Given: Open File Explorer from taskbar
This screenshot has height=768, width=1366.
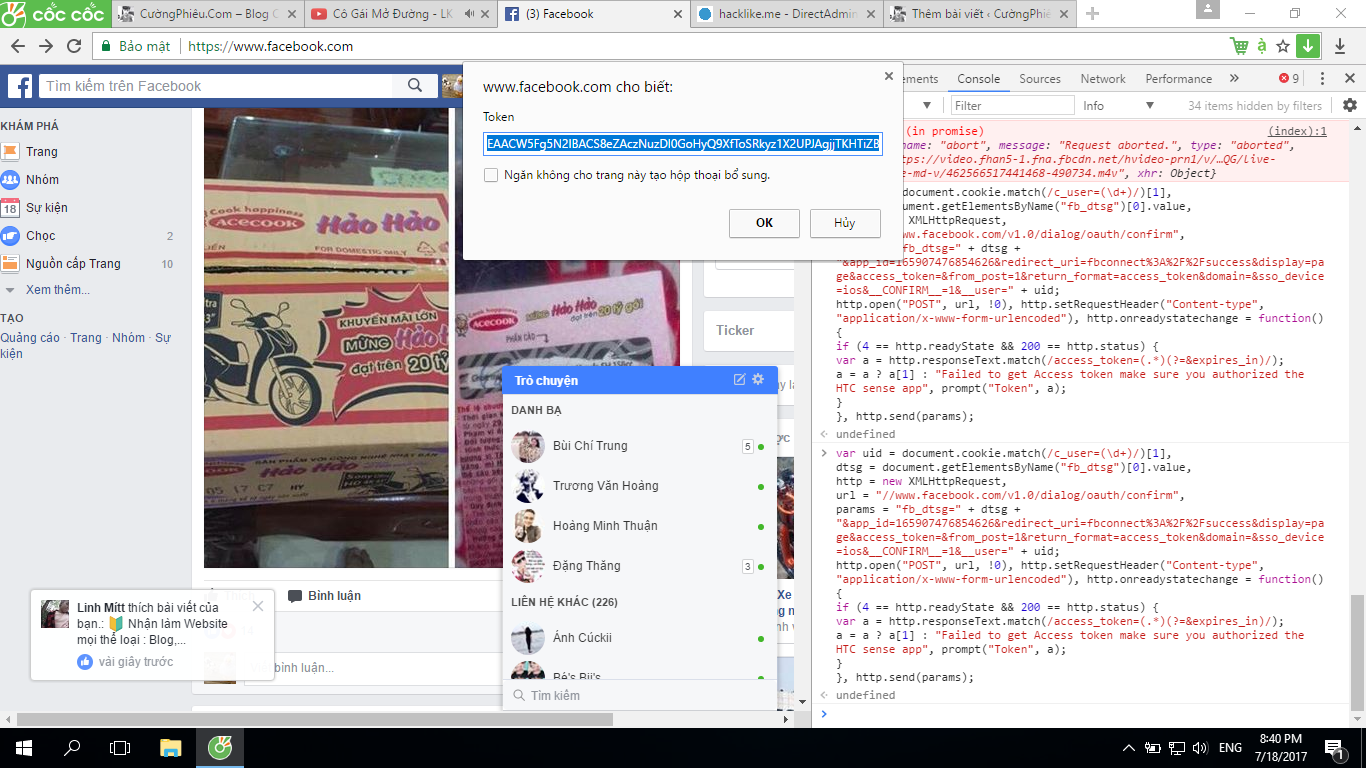Looking at the screenshot, I should 171,747.
